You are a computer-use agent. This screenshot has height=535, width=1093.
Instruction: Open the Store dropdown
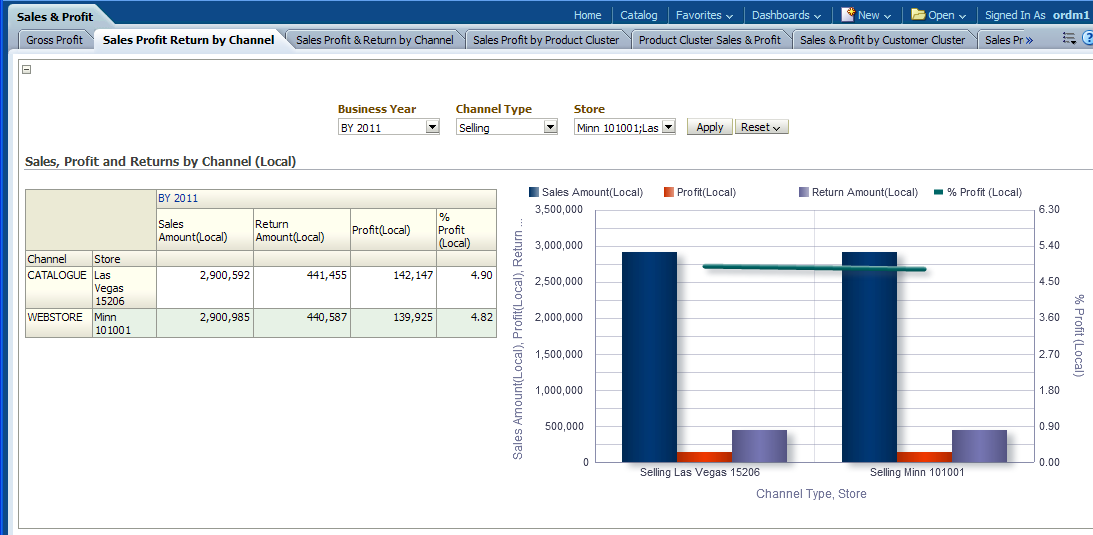668,127
